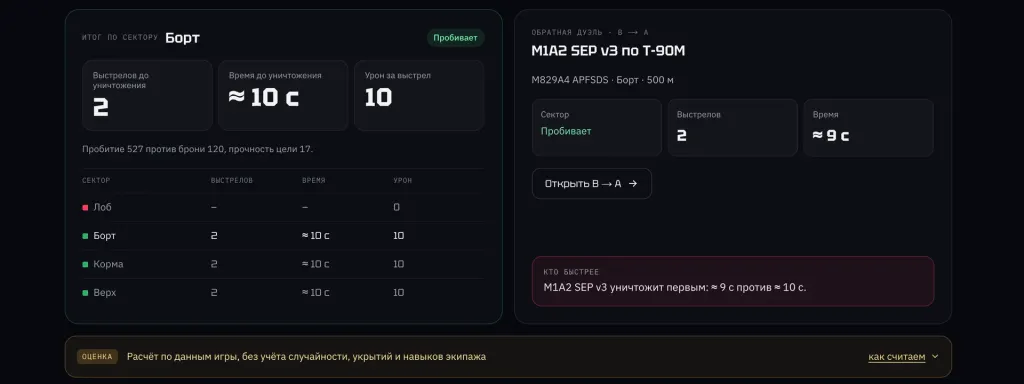Click the «Урон за выстрел» stat card
This screenshot has width=1024, height=384.
pyautogui.click(x=419, y=95)
